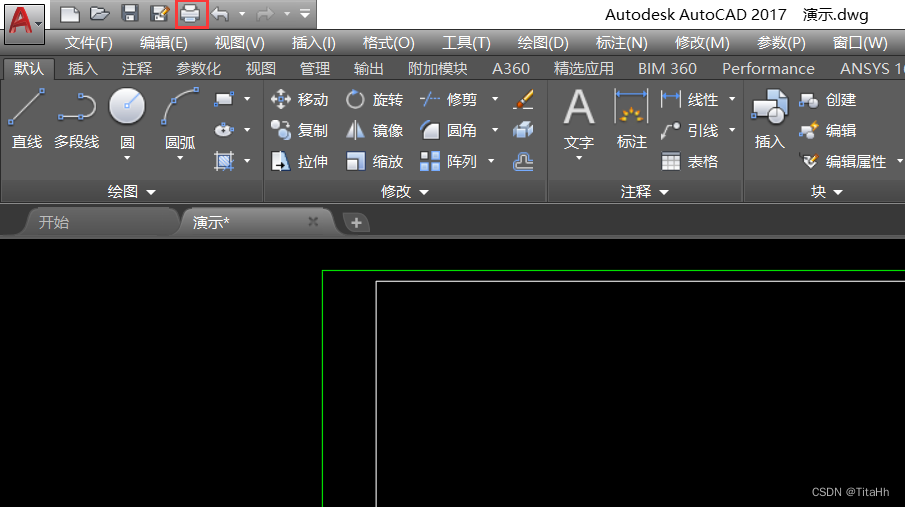The image size is (905, 507).
Task: Click the erase tool icon
Action: 523,99
